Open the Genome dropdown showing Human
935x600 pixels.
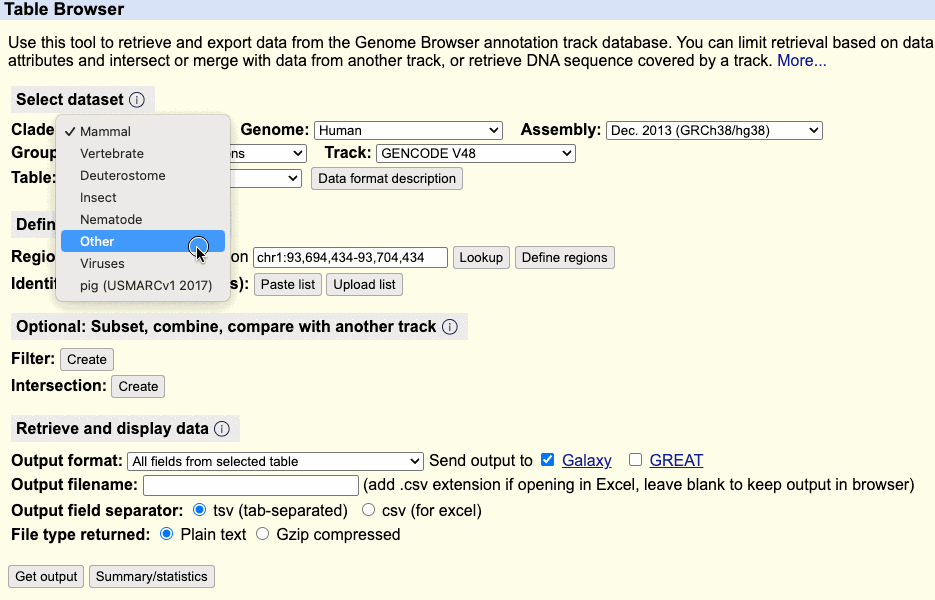pyautogui.click(x=408, y=130)
